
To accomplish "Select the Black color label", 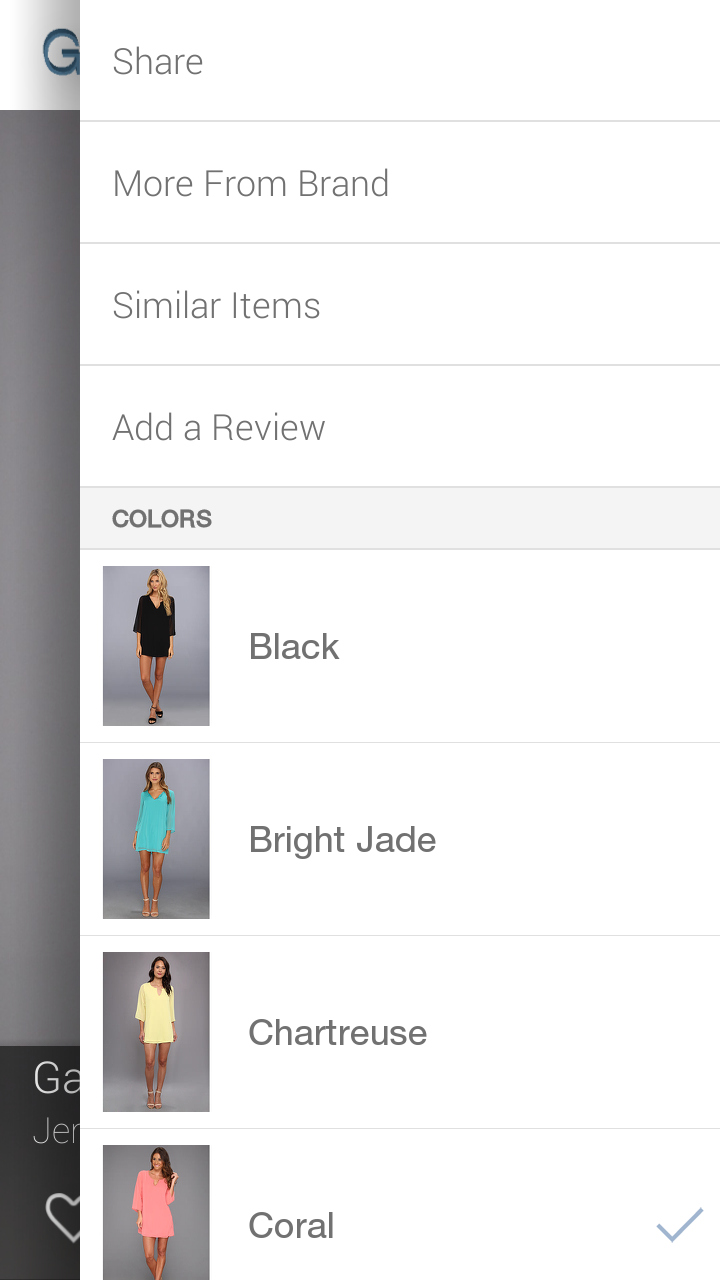I will (x=294, y=646).
